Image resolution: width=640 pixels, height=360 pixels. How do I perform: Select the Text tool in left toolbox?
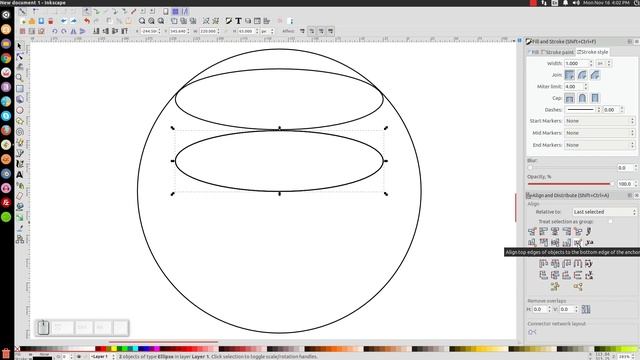[20, 175]
